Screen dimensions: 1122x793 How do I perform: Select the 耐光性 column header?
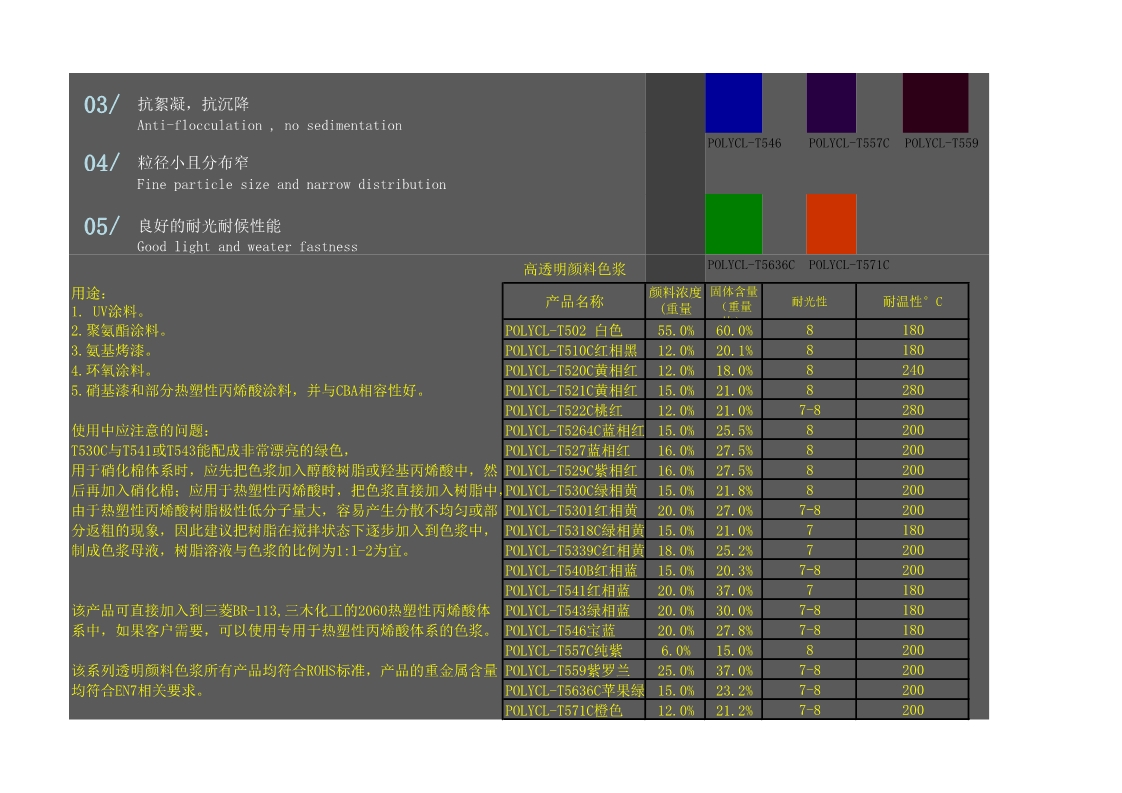(809, 301)
